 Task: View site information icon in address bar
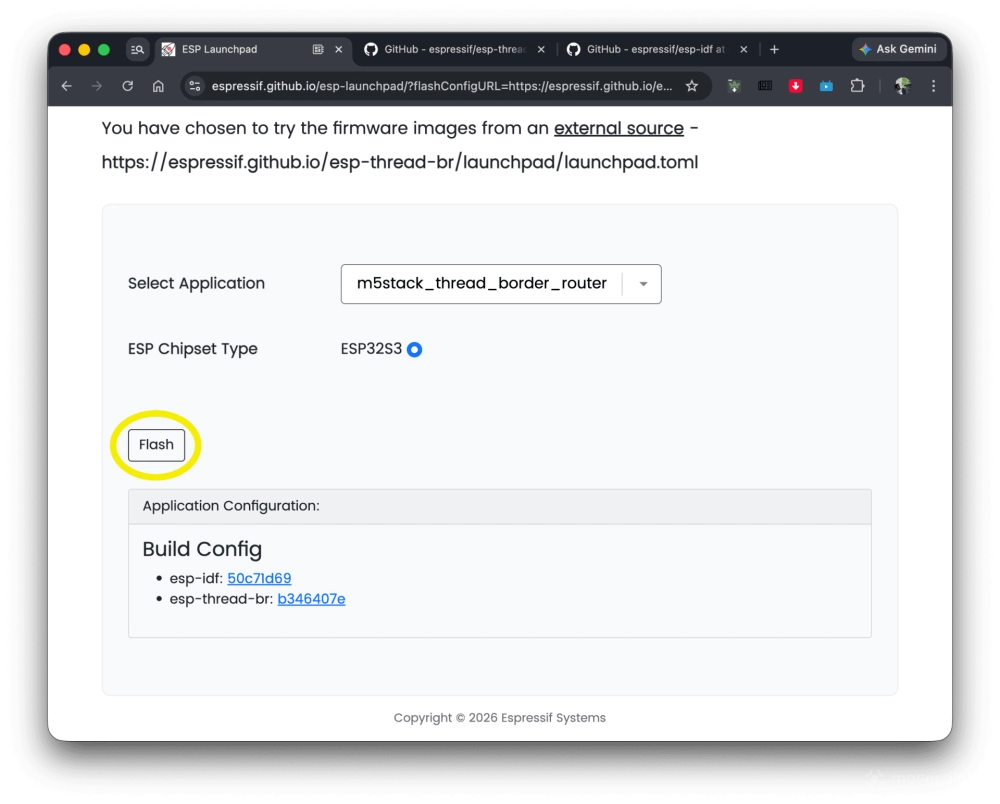pos(195,85)
